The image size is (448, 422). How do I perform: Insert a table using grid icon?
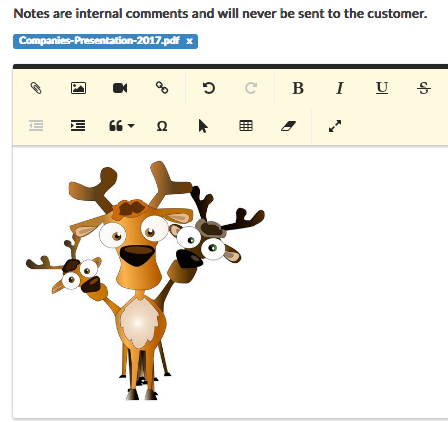pyautogui.click(x=246, y=126)
